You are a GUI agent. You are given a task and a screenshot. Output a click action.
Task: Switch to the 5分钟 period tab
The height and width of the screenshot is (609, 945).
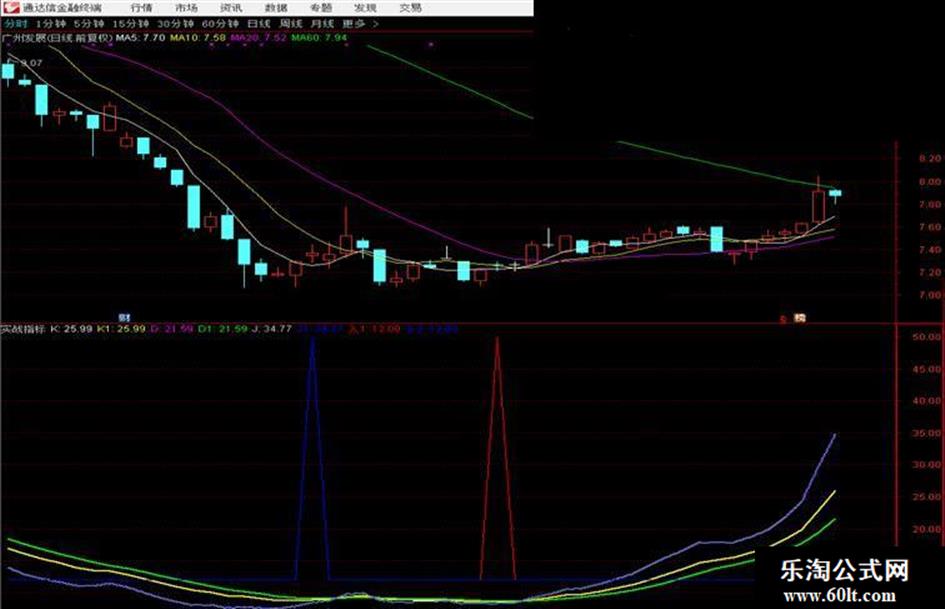click(x=89, y=24)
